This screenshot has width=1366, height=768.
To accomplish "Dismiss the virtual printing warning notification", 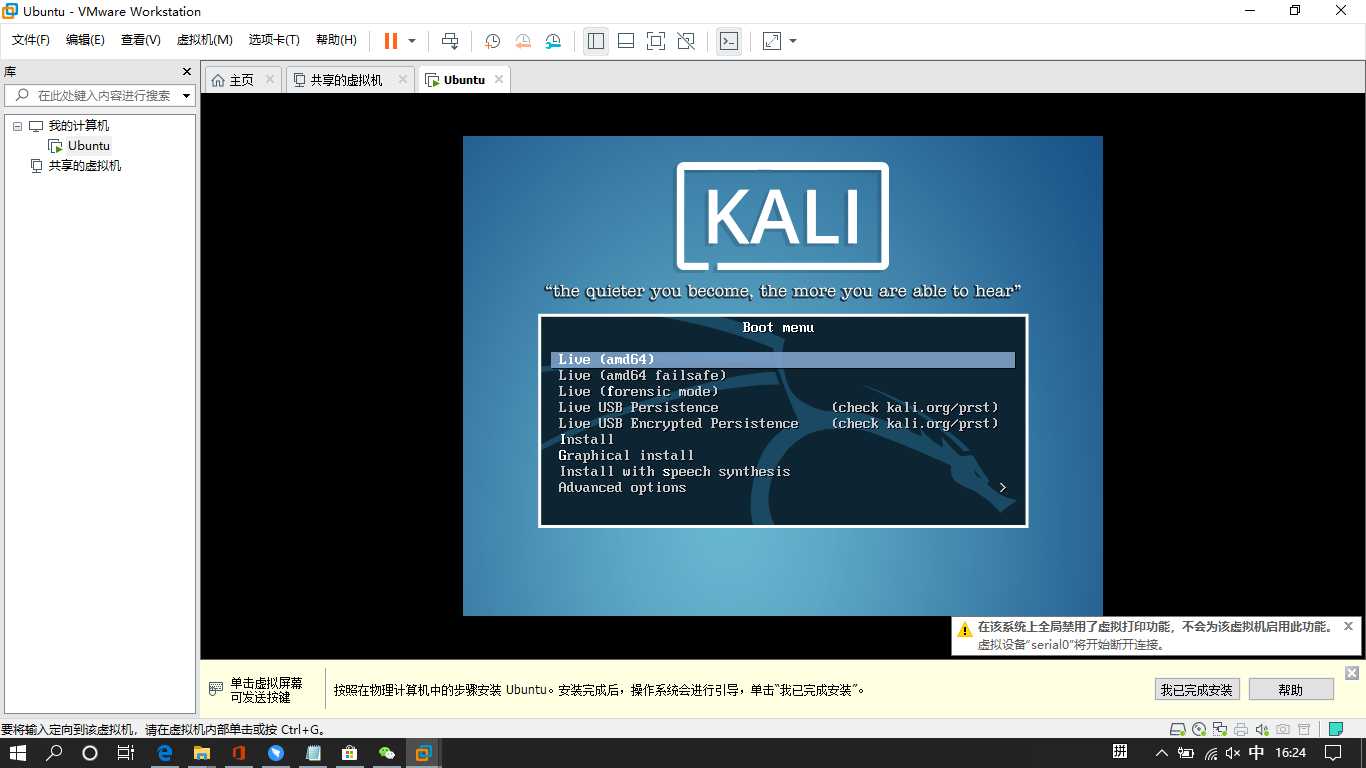I will click(x=1348, y=626).
